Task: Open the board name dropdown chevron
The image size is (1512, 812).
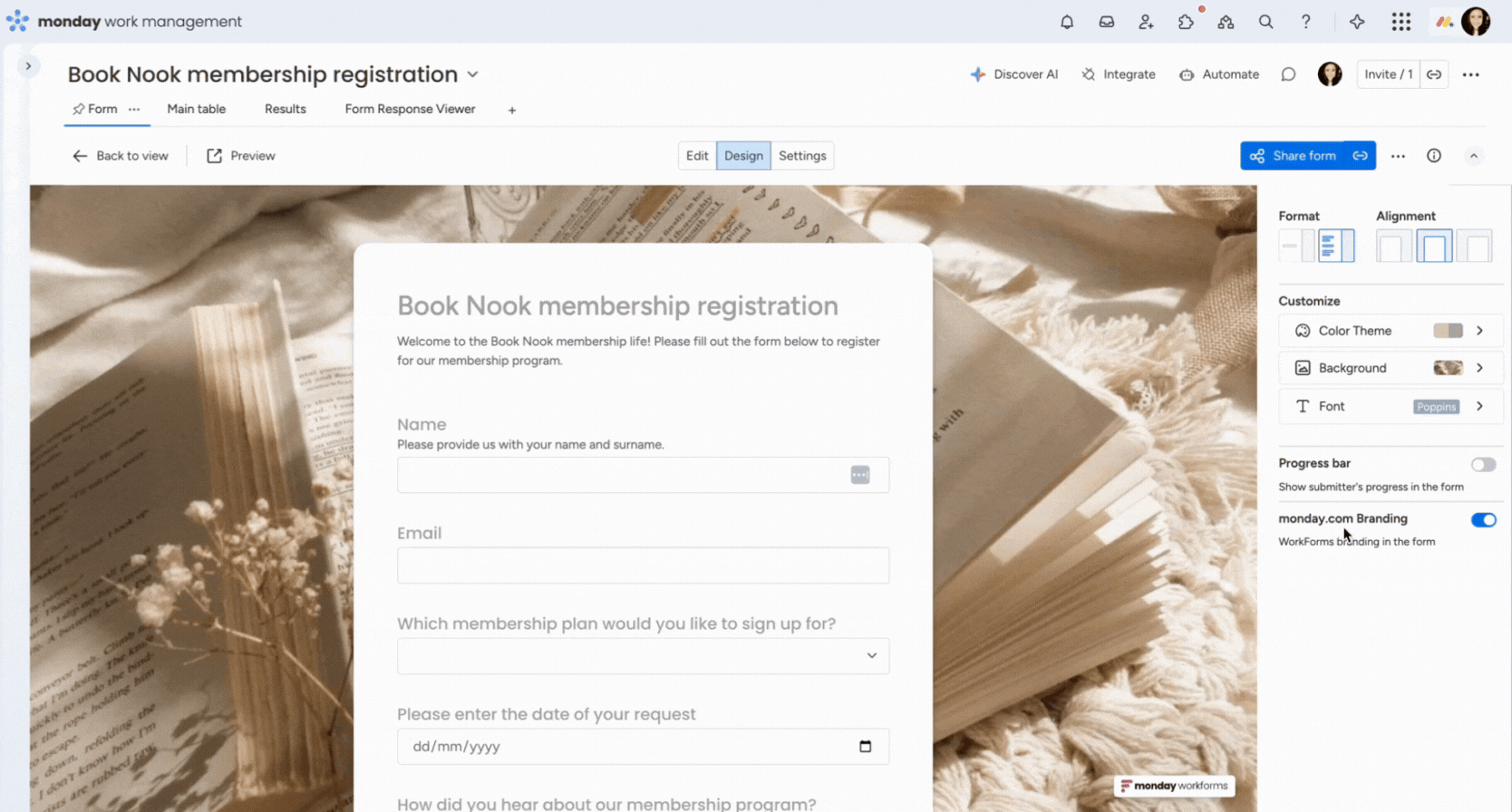Action: point(473,74)
